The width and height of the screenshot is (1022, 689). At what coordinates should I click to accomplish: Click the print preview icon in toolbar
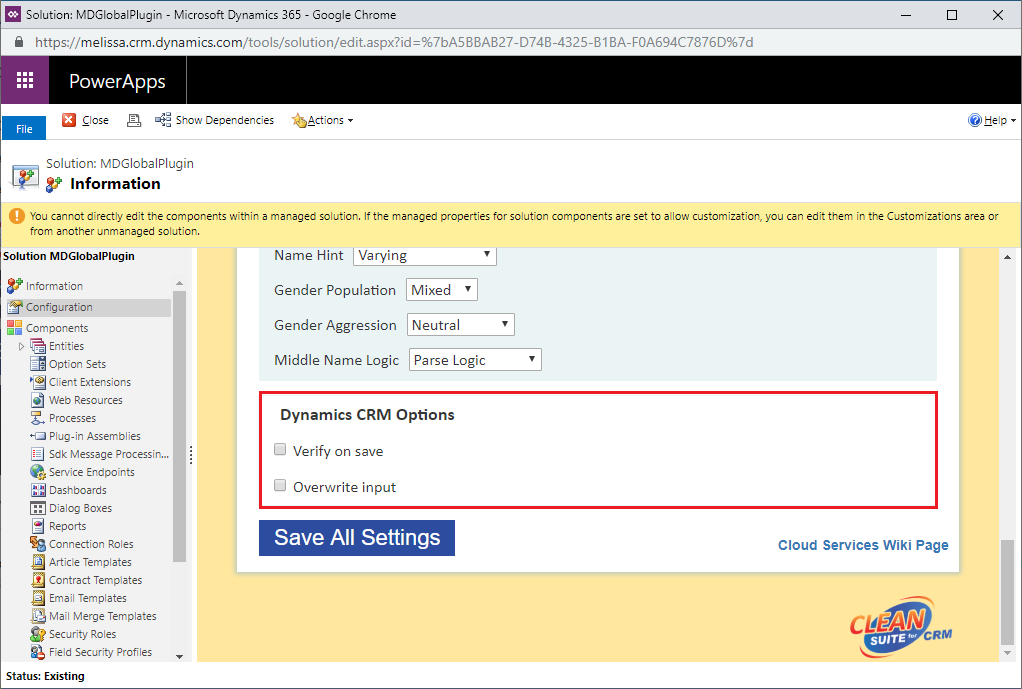134,120
